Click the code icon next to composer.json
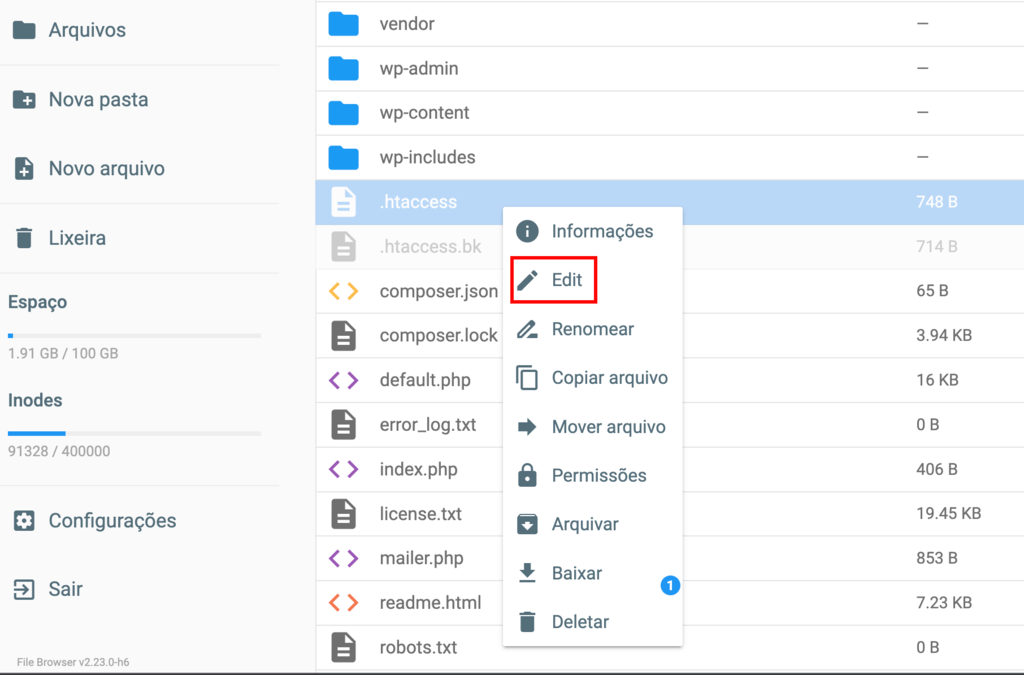Viewport: 1024px width, 675px height. 344,290
